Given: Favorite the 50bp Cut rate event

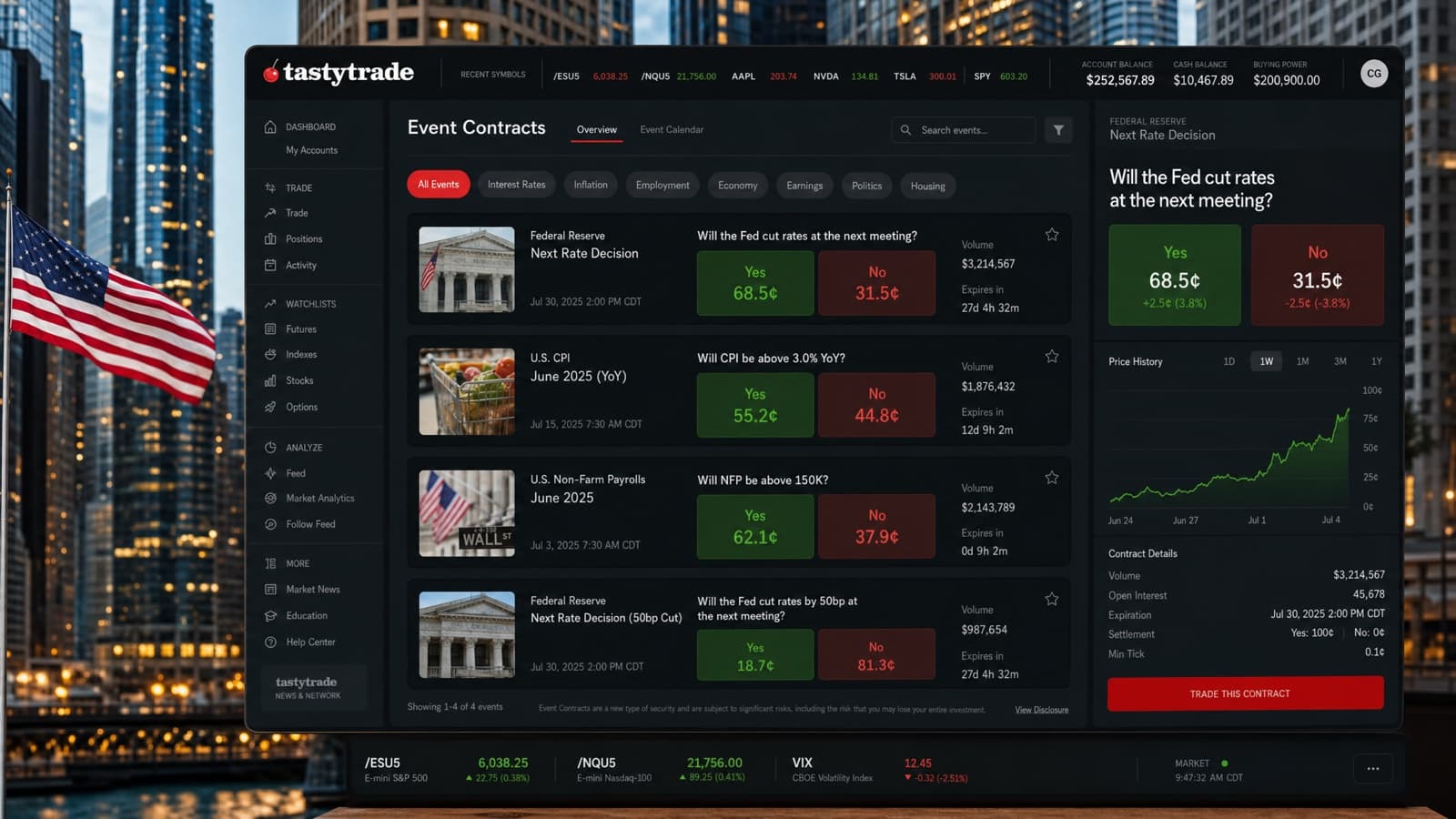Looking at the screenshot, I should 1052,599.
